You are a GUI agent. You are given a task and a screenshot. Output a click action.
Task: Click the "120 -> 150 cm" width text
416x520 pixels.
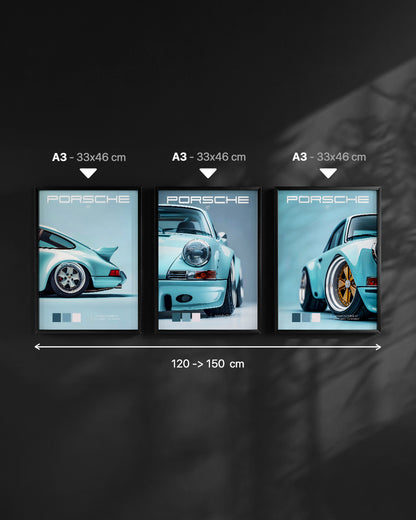point(208,364)
